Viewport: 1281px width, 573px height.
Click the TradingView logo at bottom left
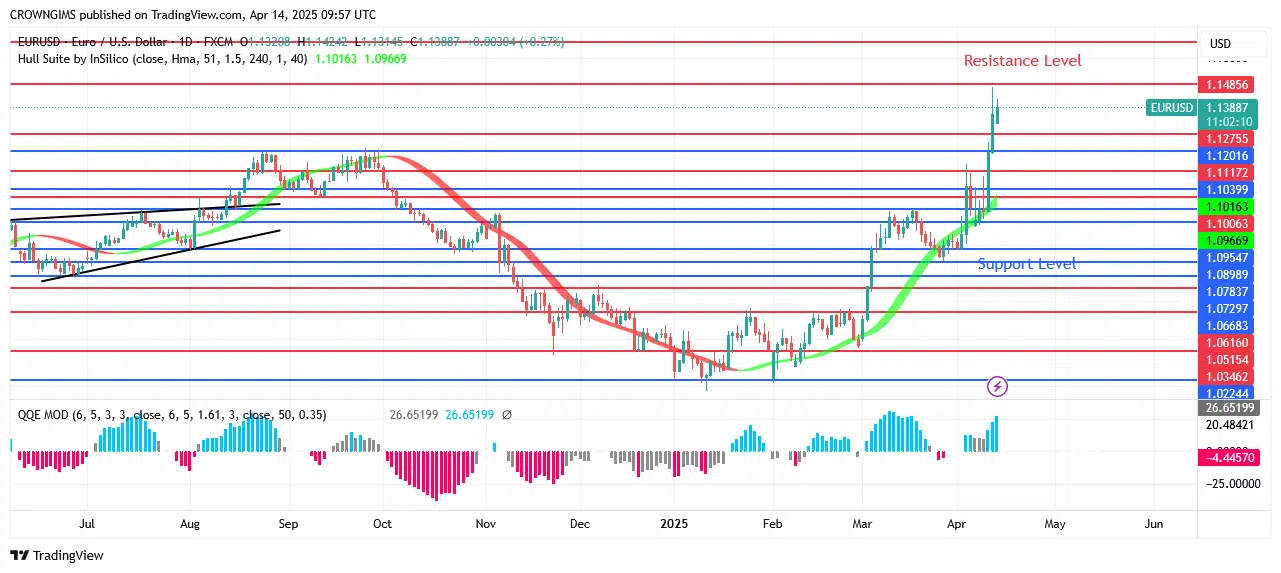point(57,555)
